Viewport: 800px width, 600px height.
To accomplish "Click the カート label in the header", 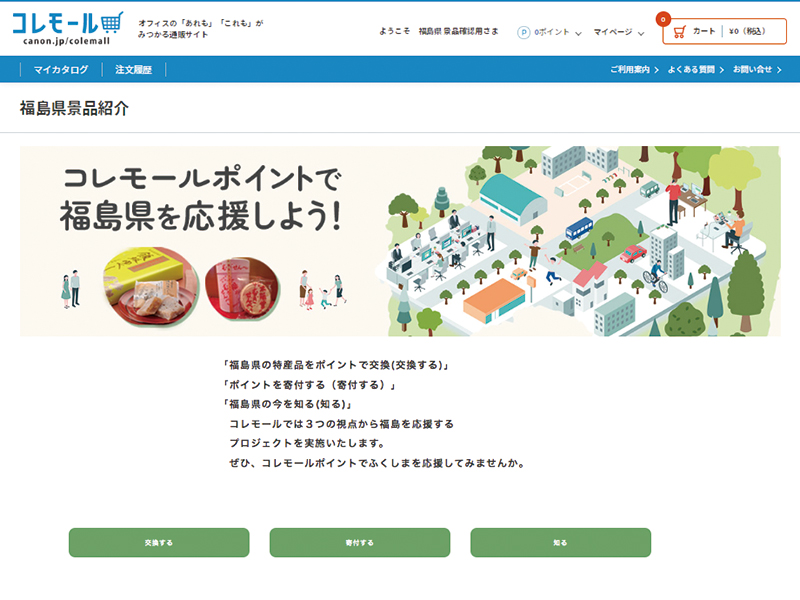I will [704, 32].
